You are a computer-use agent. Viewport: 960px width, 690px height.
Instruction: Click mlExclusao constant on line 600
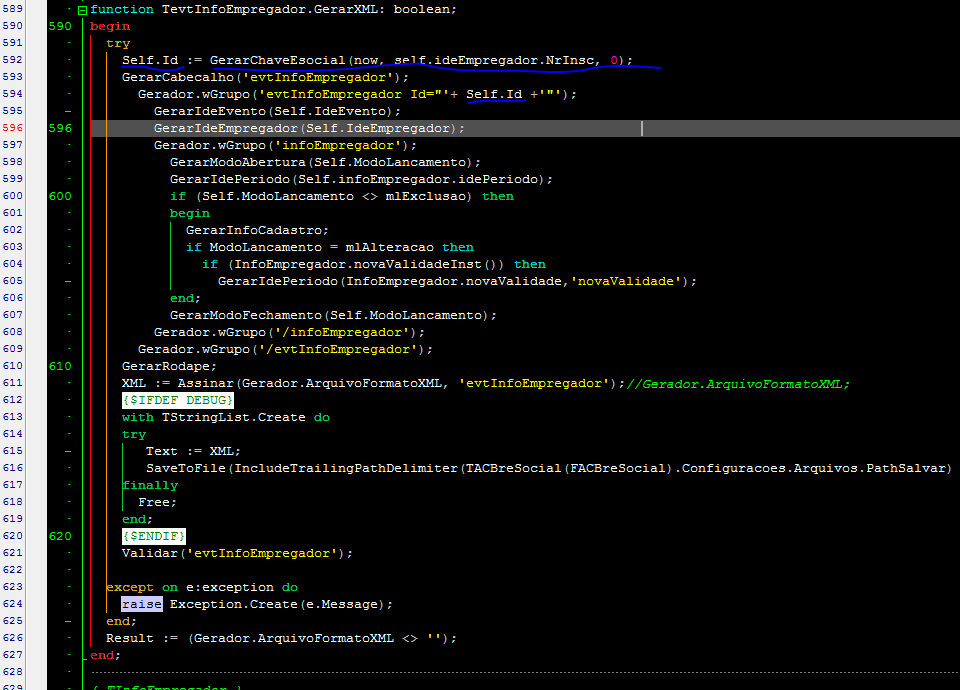click(426, 197)
